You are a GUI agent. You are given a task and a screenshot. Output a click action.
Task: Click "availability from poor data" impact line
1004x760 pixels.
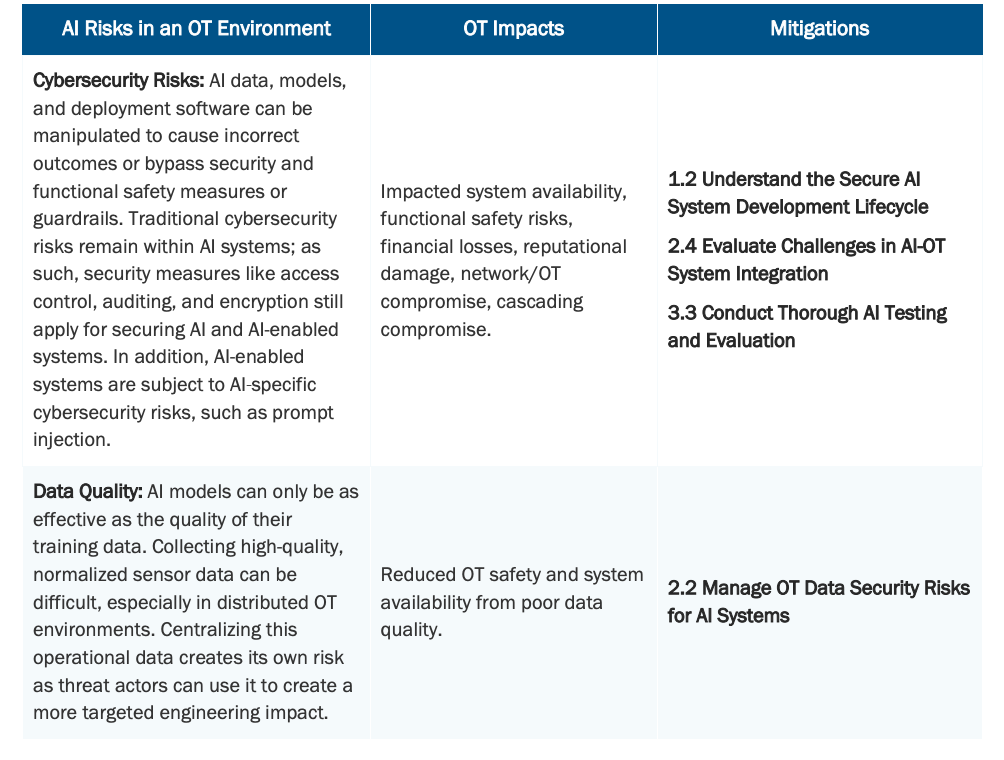click(x=491, y=602)
